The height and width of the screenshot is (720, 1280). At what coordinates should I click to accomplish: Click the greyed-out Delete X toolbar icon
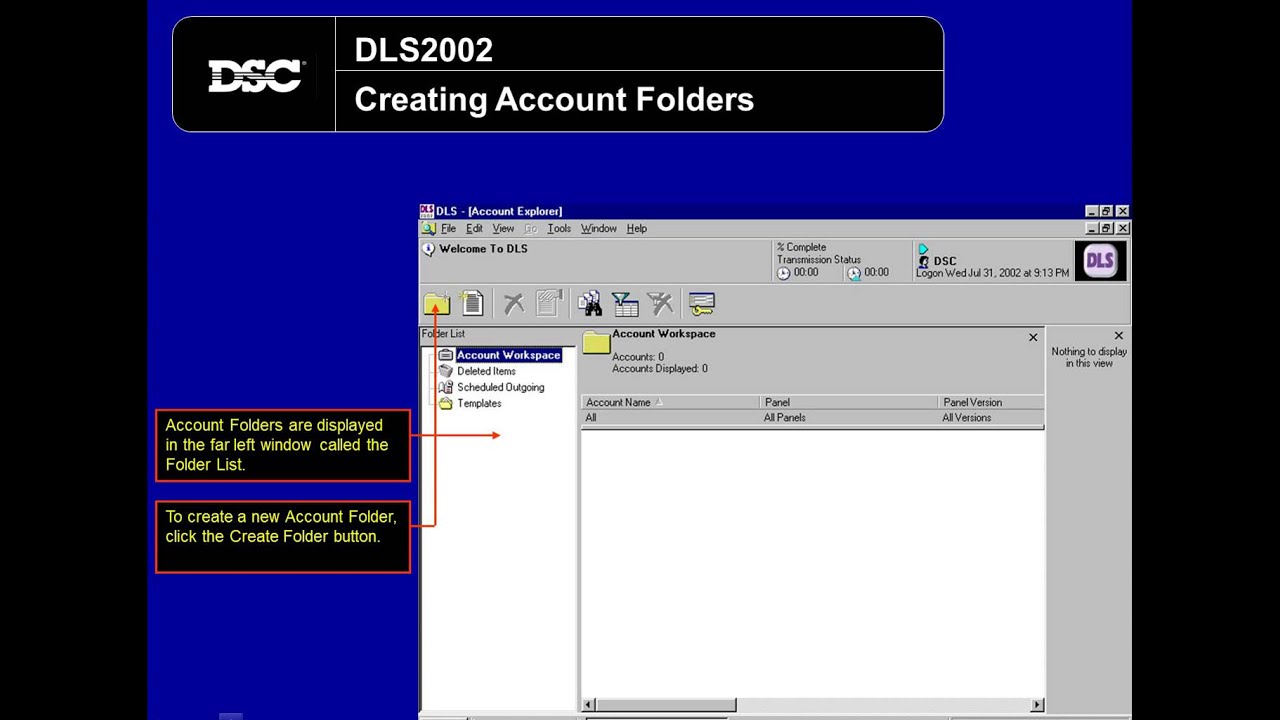point(514,303)
